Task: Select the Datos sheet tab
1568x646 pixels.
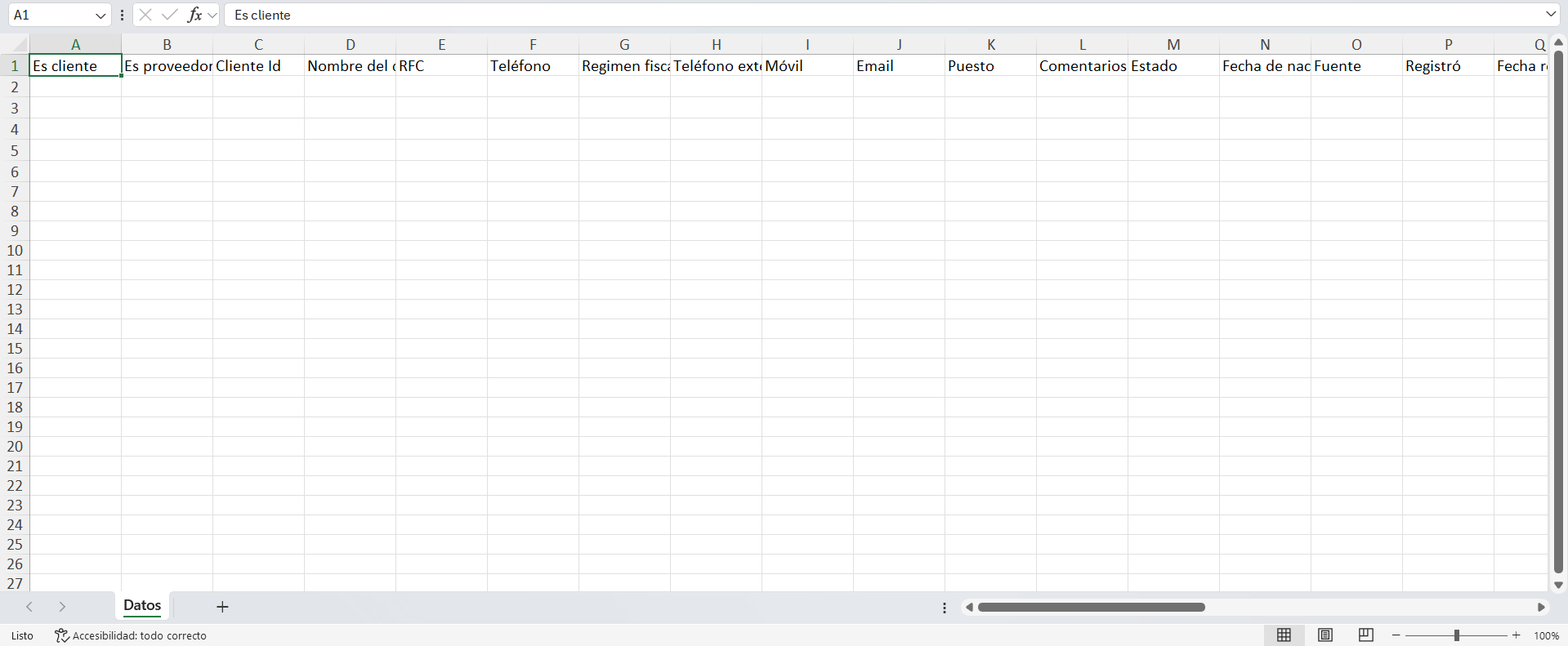Action: (x=142, y=605)
